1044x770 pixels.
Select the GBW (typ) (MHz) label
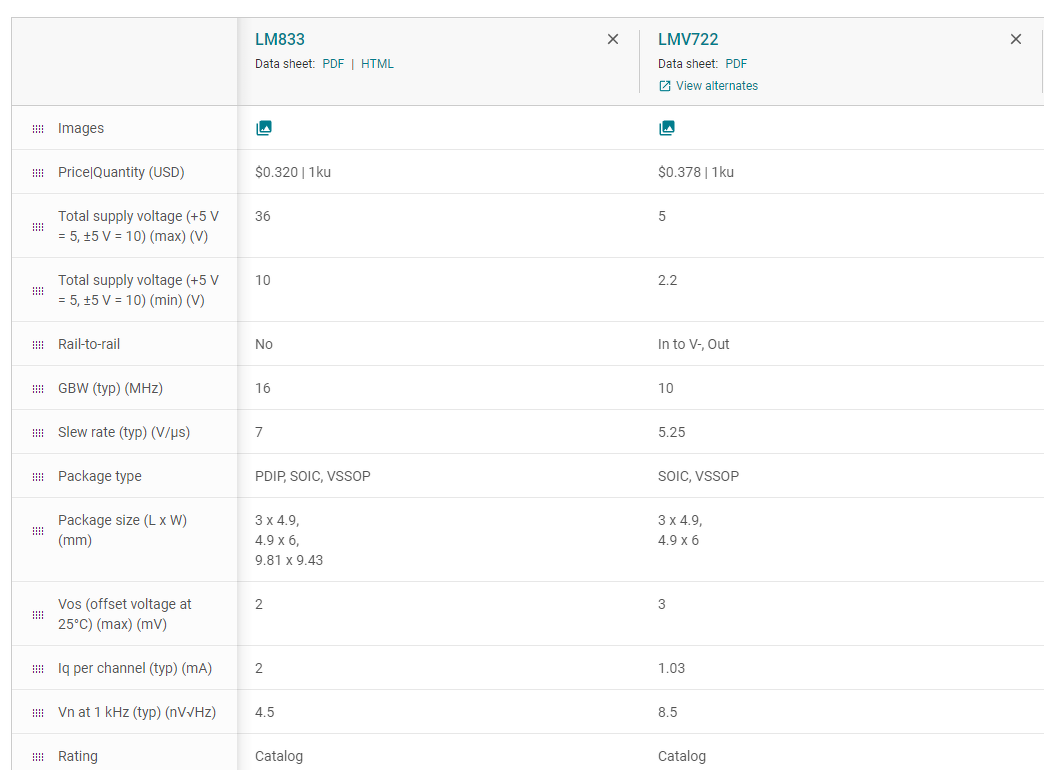coord(111,388)
